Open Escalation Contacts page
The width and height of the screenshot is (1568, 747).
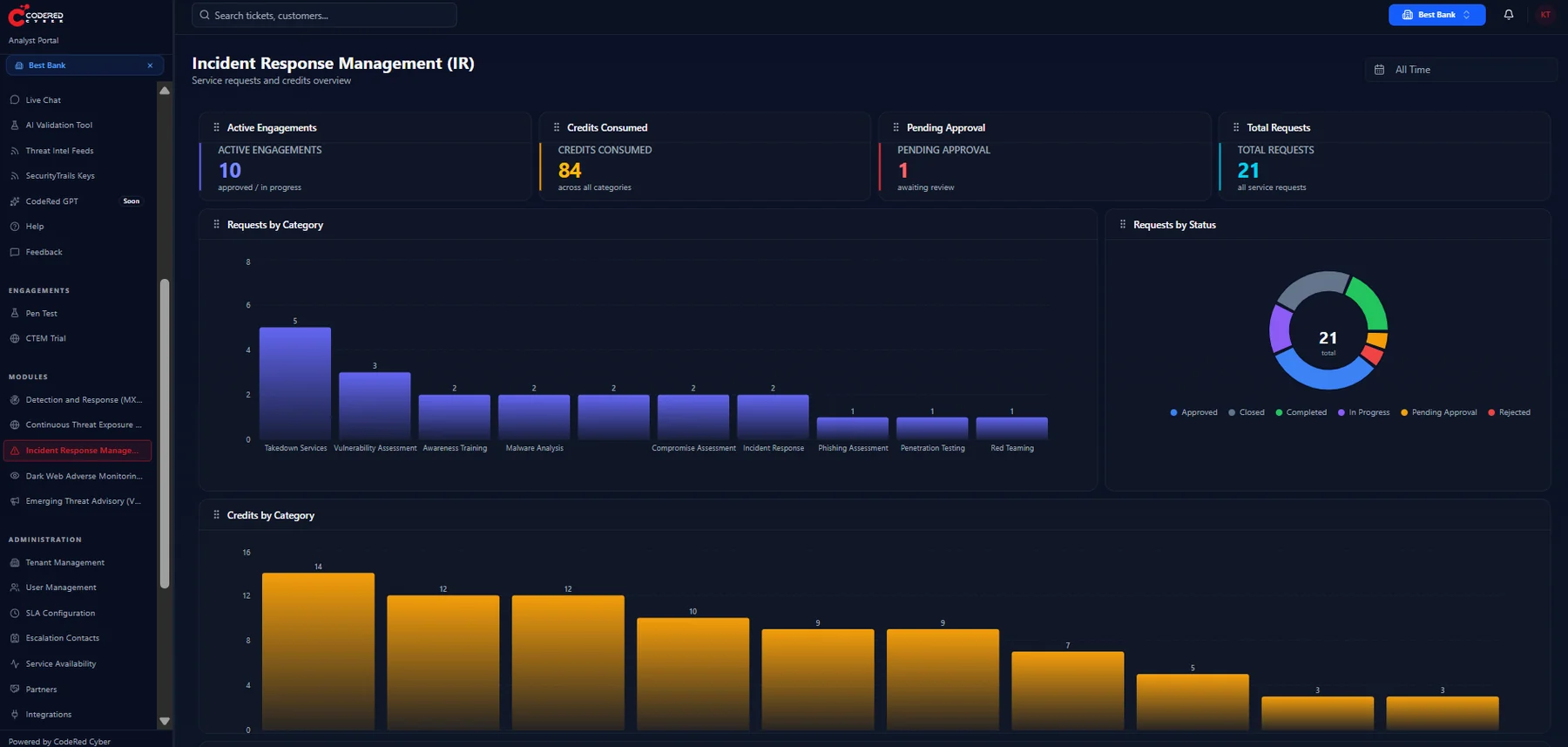[x=77, y=638]
